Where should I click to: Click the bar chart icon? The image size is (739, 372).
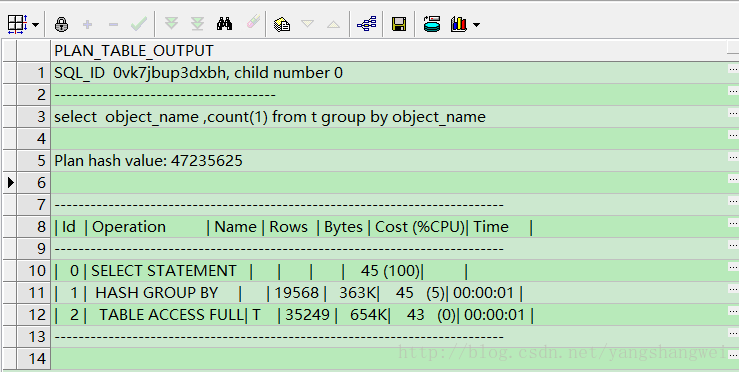[459, 24]
